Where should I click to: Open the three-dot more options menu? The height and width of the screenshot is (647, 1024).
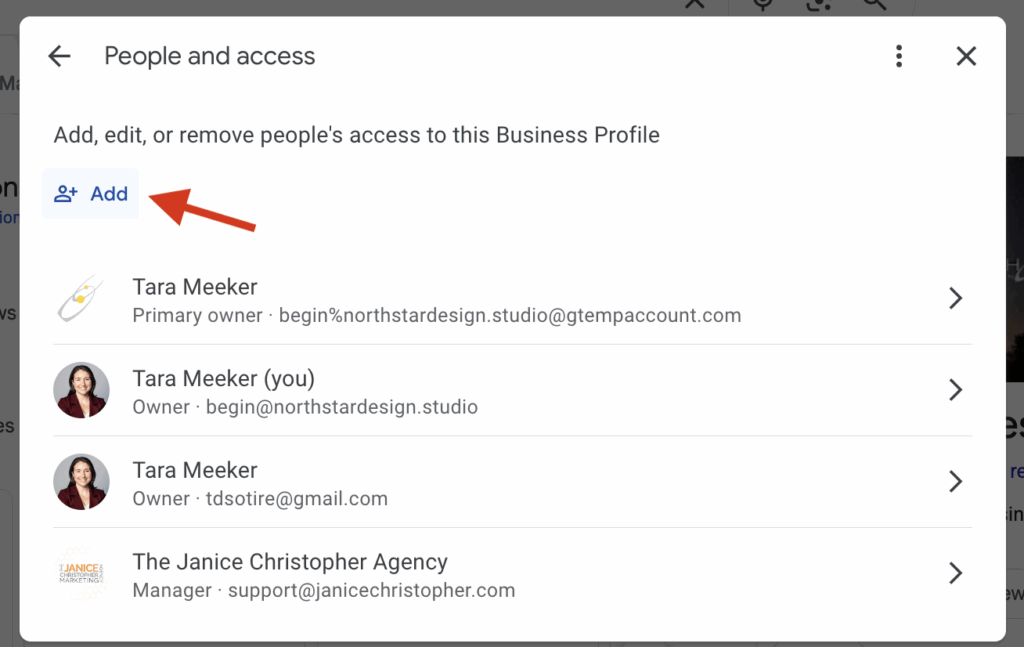pos(899,56)
